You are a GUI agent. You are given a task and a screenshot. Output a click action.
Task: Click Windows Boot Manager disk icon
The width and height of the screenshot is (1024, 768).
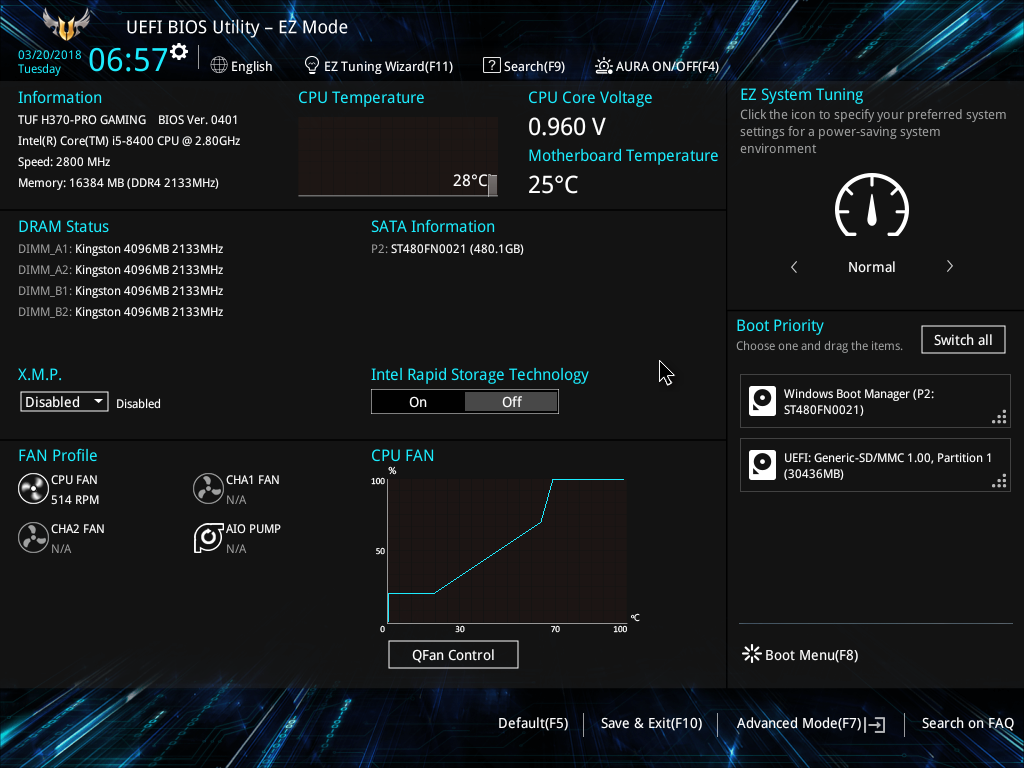click(762, 401)
